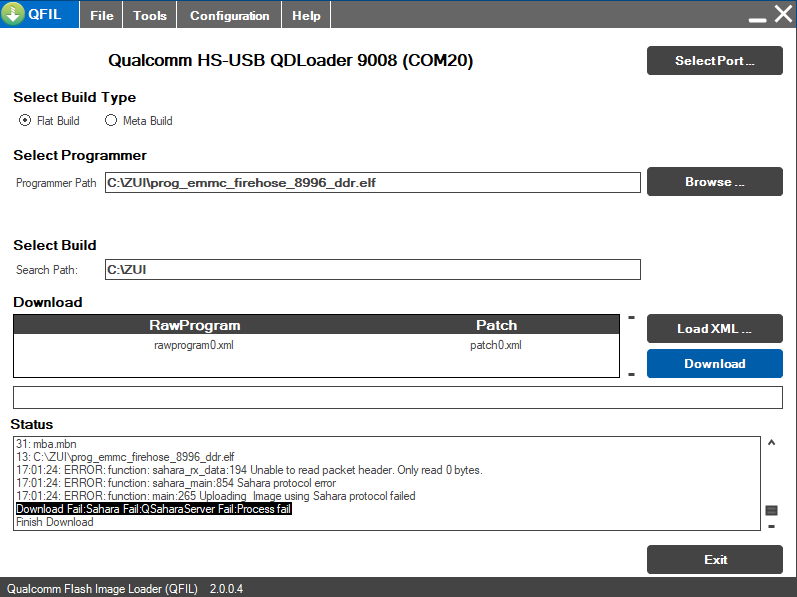Open the Help menu

point(306,15)
